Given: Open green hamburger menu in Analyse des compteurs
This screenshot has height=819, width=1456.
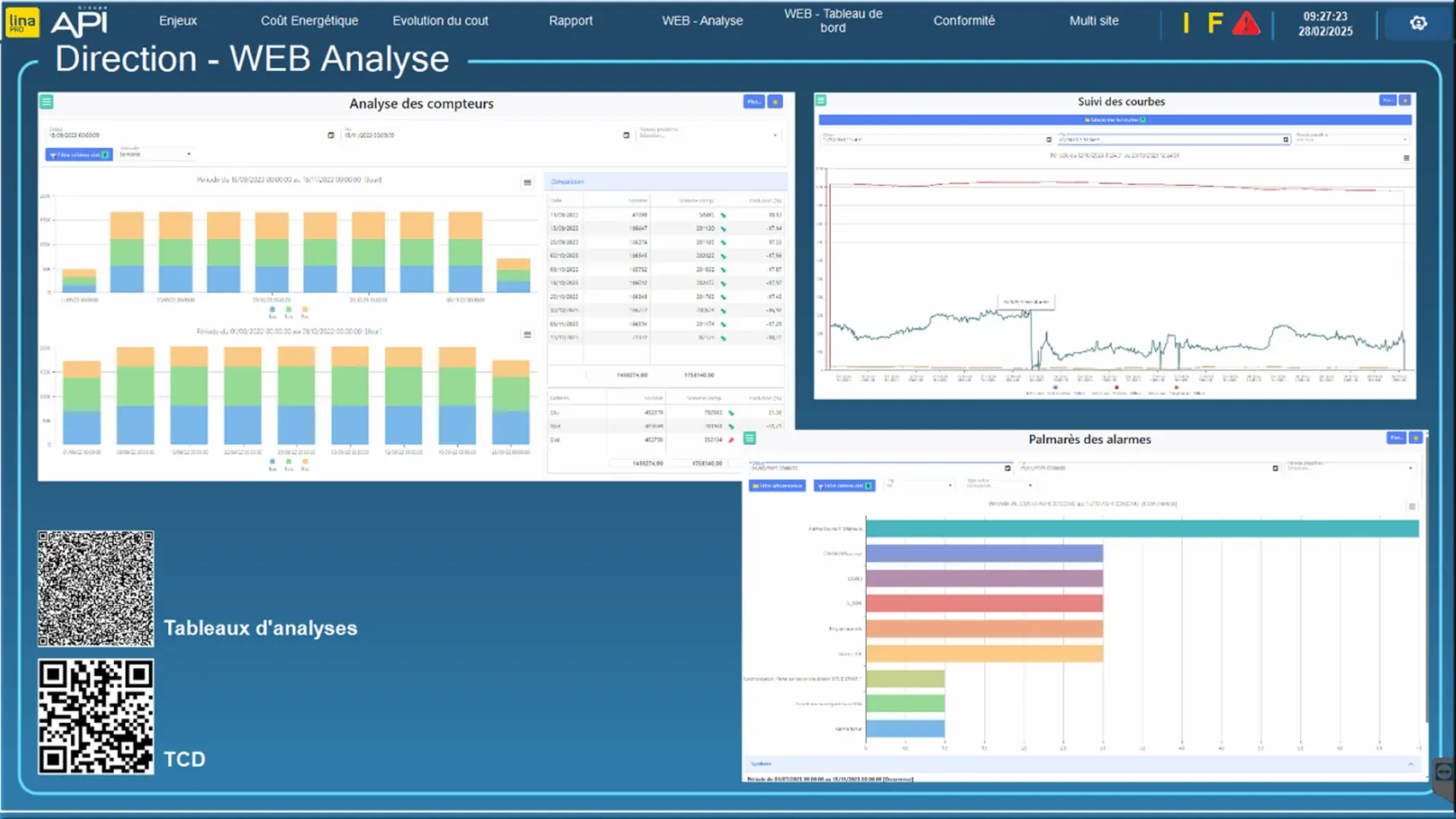Looking at the screenshot, I should point(47,102).
